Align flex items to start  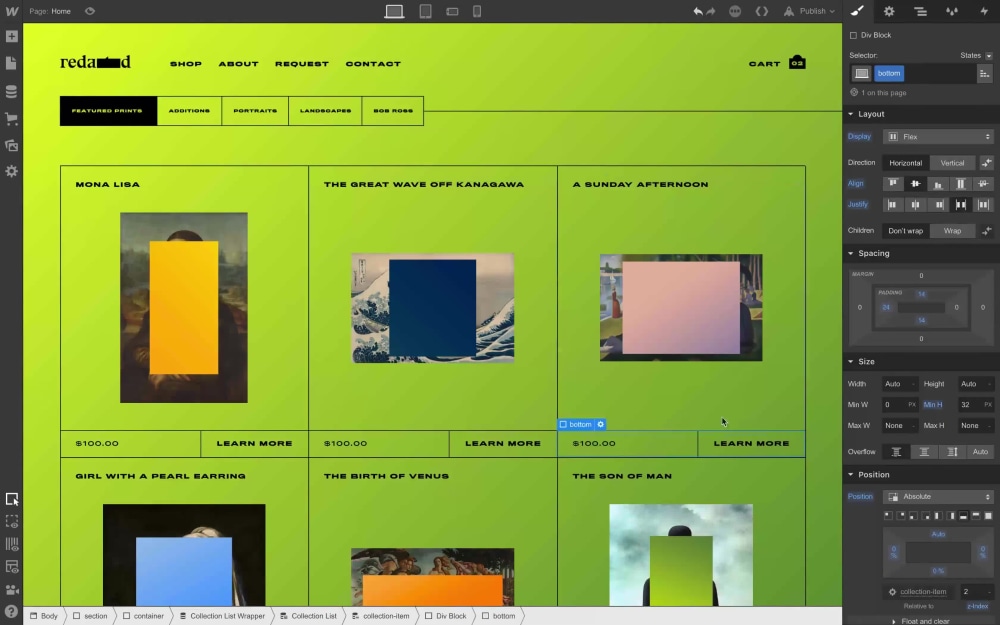[893, 184]
